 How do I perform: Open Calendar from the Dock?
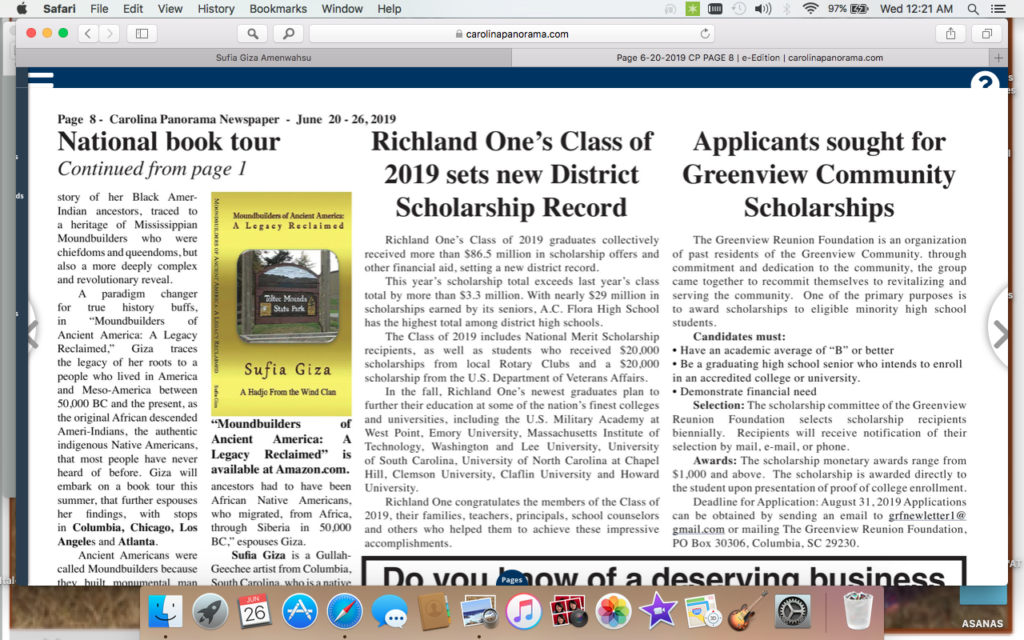tap(254, 612)
